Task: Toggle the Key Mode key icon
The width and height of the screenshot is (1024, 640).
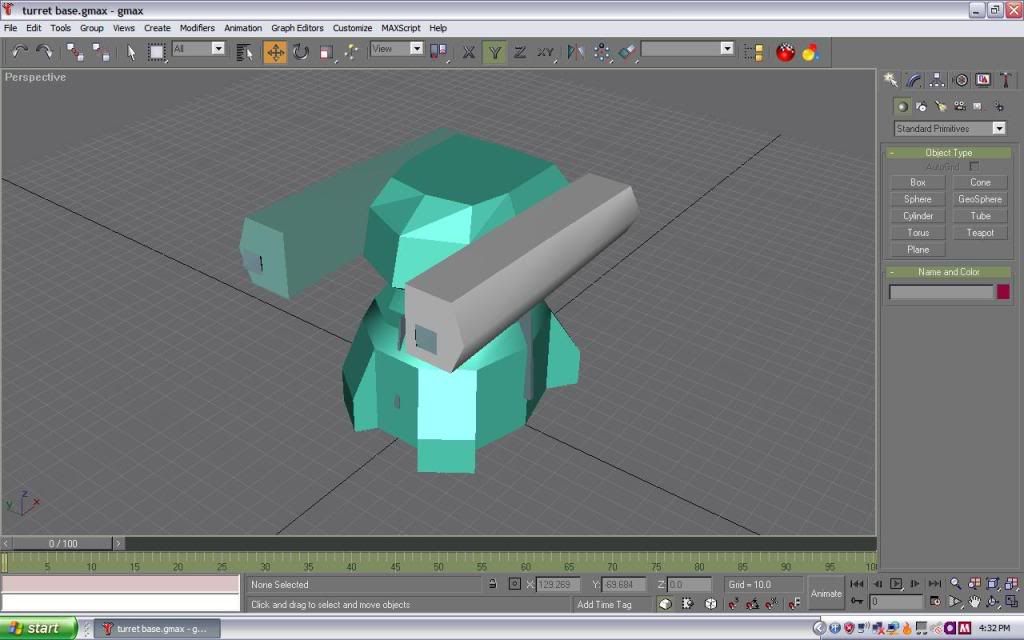Action: 857,601
